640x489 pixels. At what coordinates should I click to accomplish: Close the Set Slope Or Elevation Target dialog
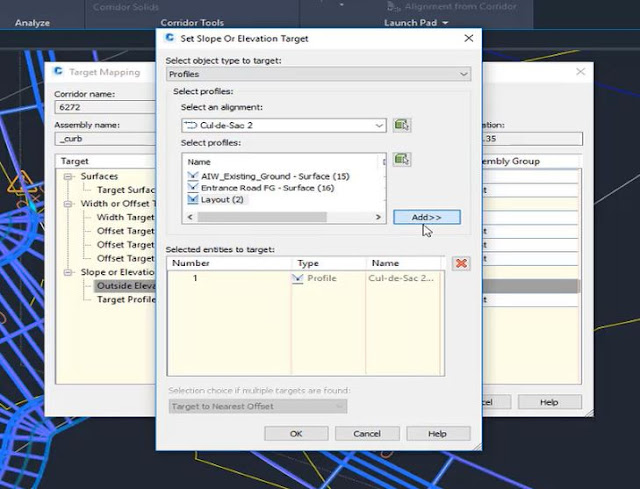(x=469, y=38)
